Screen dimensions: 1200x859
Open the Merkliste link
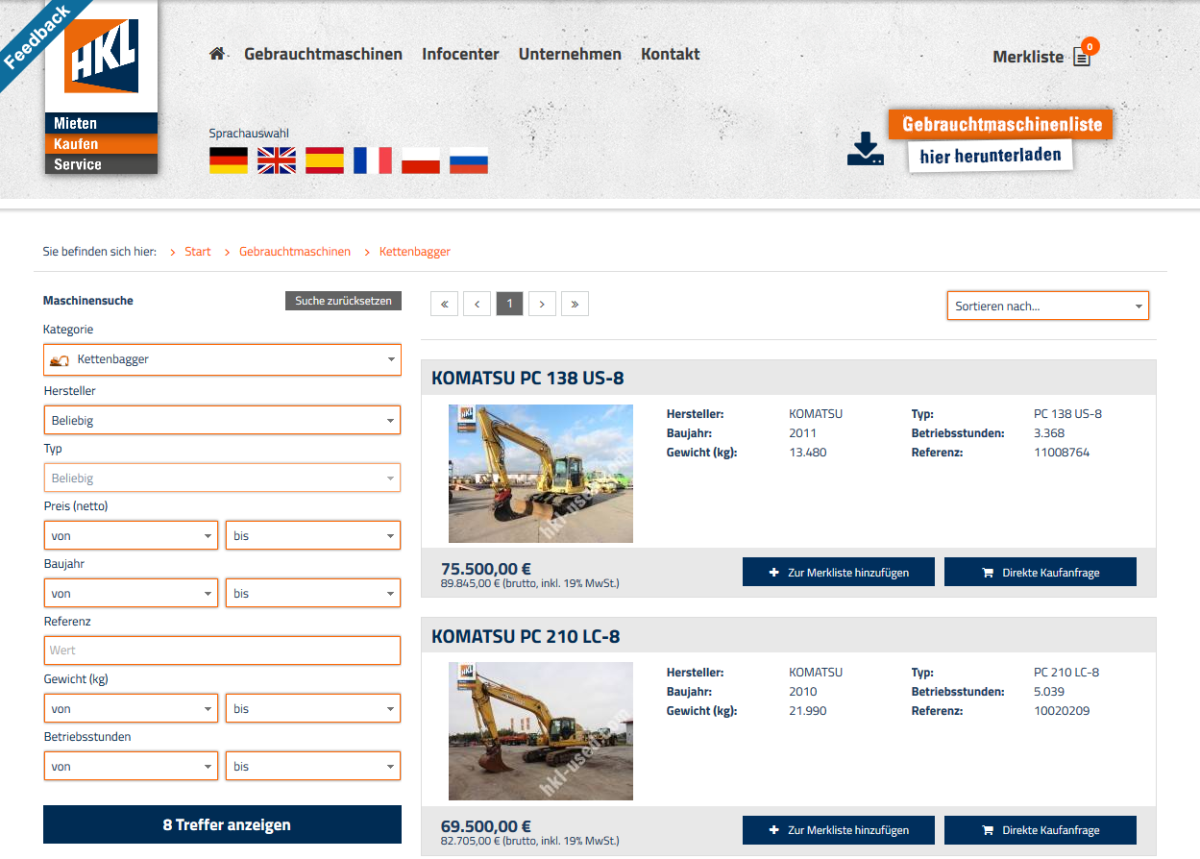1028,57
